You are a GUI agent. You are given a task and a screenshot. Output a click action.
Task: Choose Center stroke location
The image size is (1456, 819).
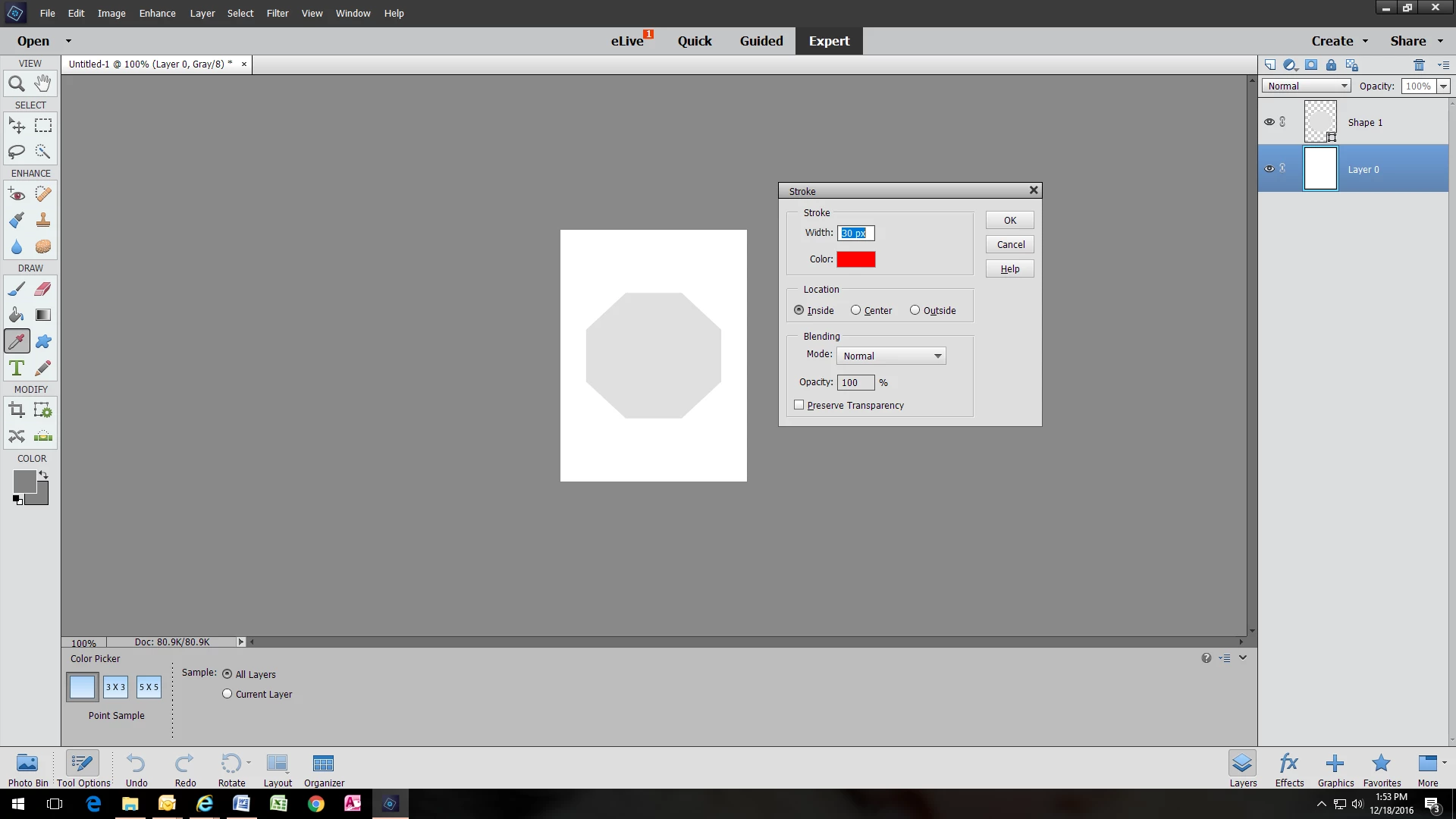855,310
